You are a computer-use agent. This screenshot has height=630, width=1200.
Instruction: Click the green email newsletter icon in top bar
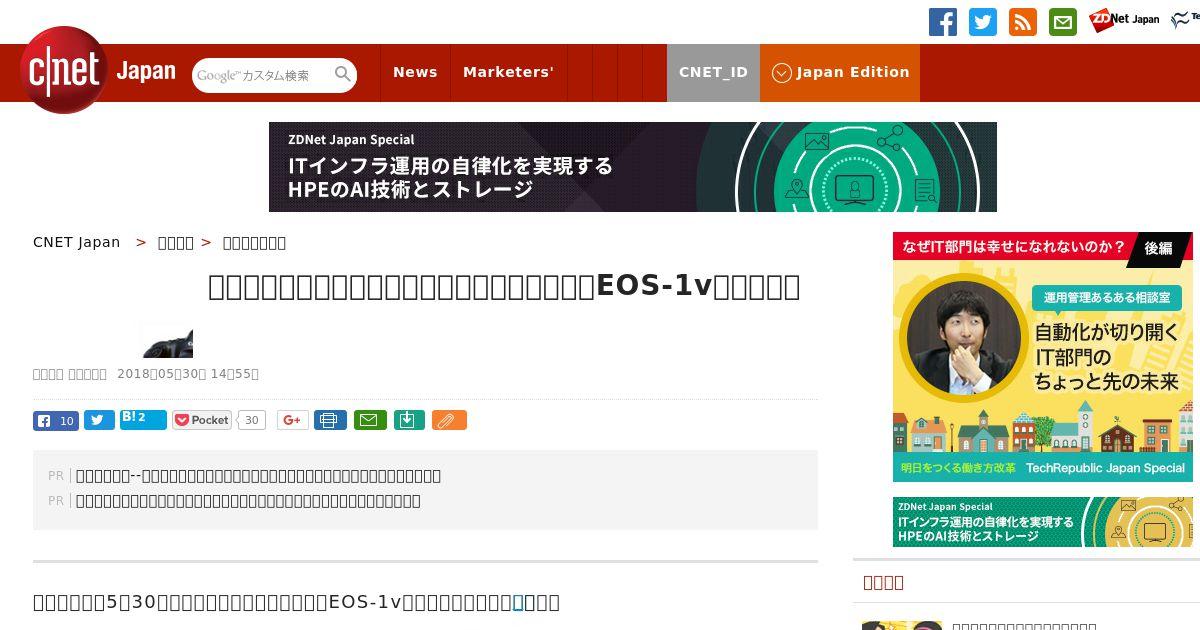click(1062, 22)
